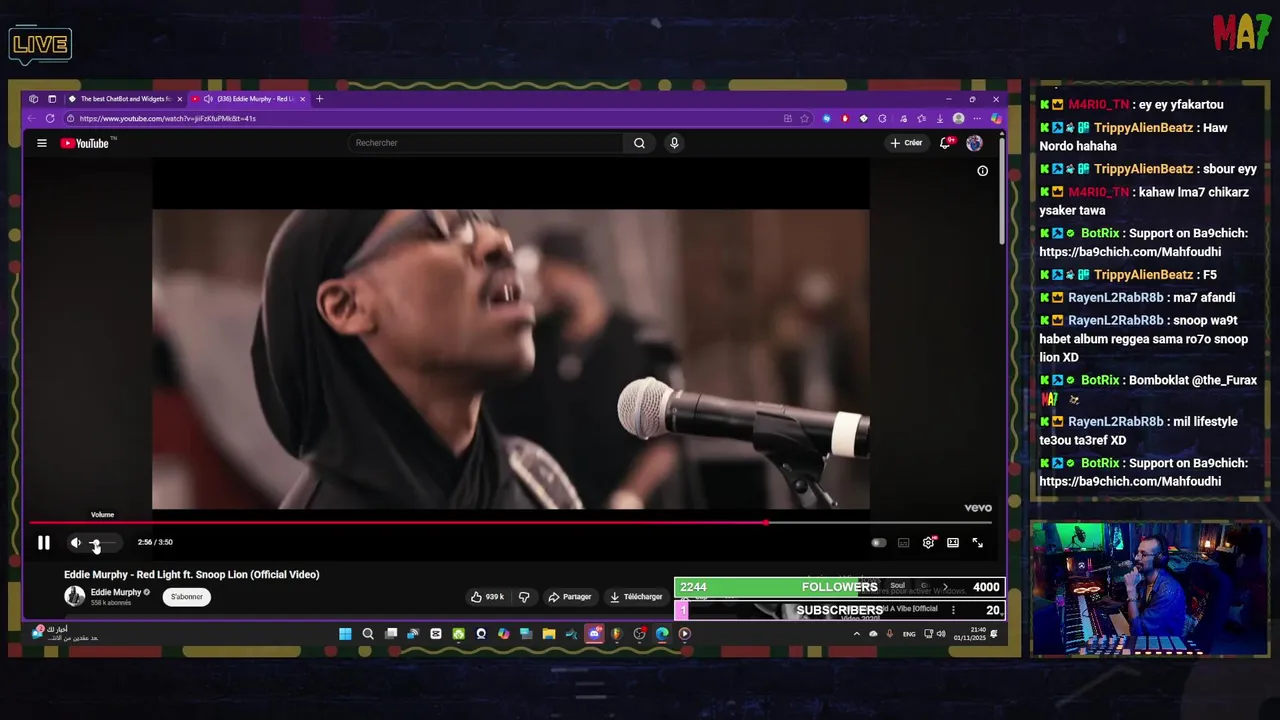
Task: Click the streamer webcam thumbnail
Action: [x=1149, y=589]
